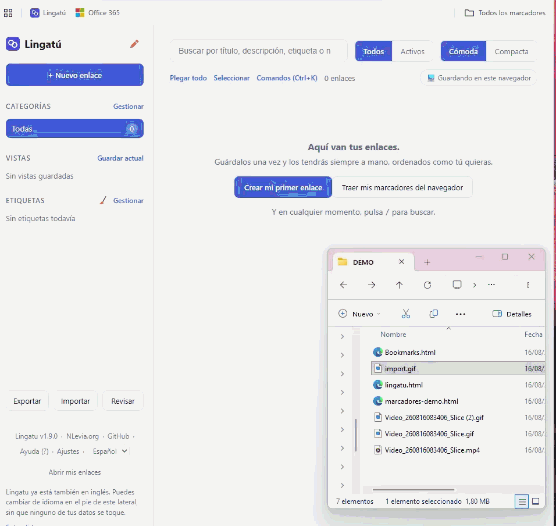This screenshot has height=526, width=556.
Task: Open the Nuevo dropdown in Explorer
Action: pos(360,314)
